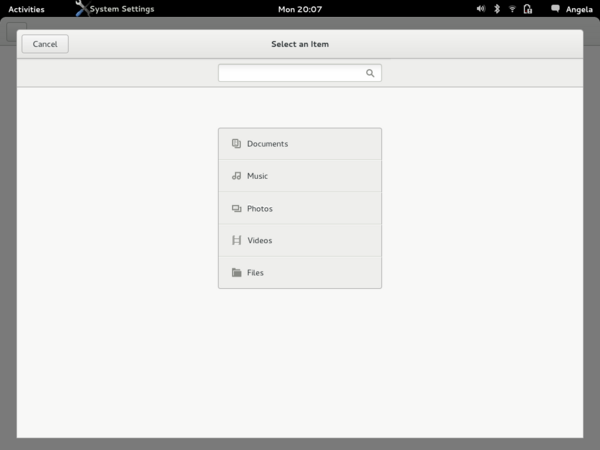Click the System Settings wrench icon
The width and height of the screenshot is (600, 450).
[82, 8]
